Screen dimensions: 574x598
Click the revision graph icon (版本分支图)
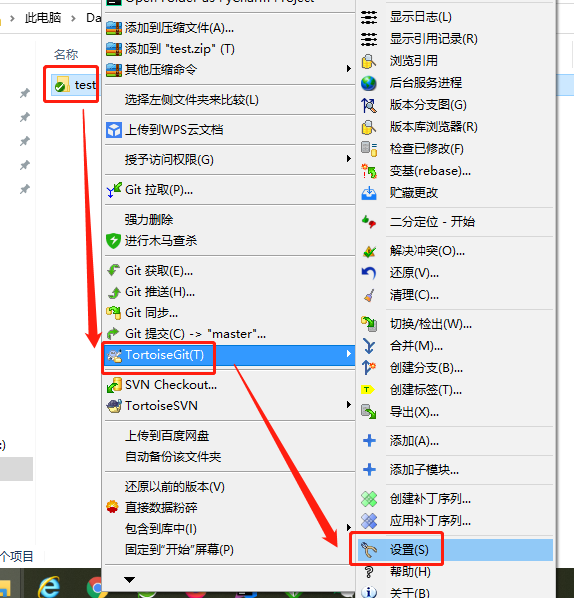tap(369, 105)
